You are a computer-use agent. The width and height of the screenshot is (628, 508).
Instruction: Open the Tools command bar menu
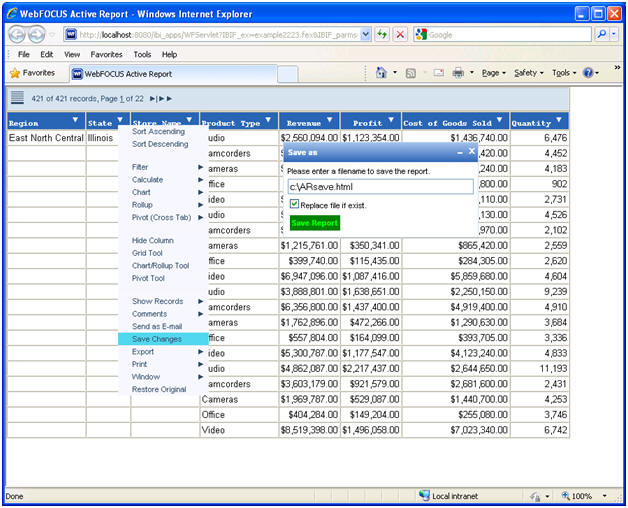click(564, 73)
